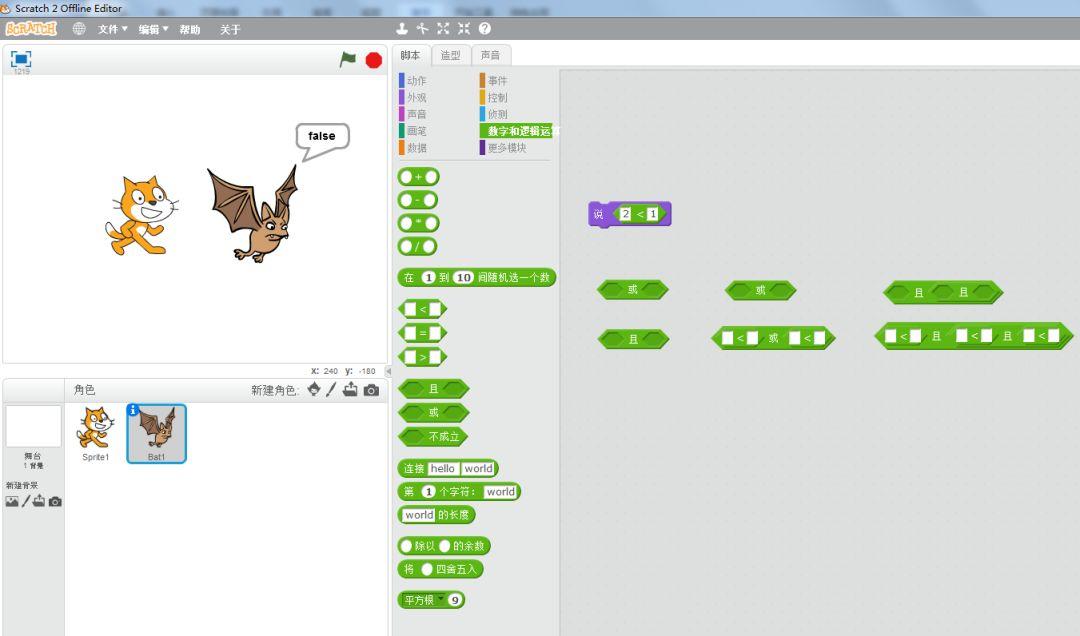Take a new backdrop photo with the camera
Image resolution: width=1080 pixels, height=636 pixels.
point(55,502)
